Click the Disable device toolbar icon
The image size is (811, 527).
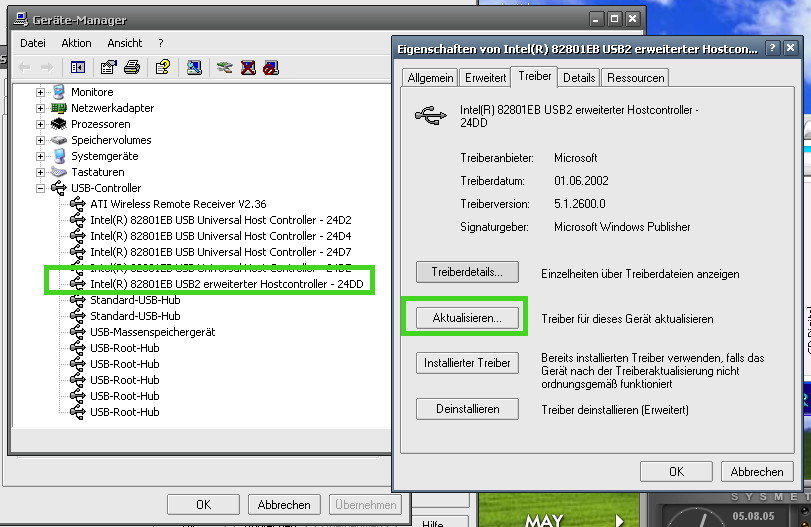(x=271, y=67)
